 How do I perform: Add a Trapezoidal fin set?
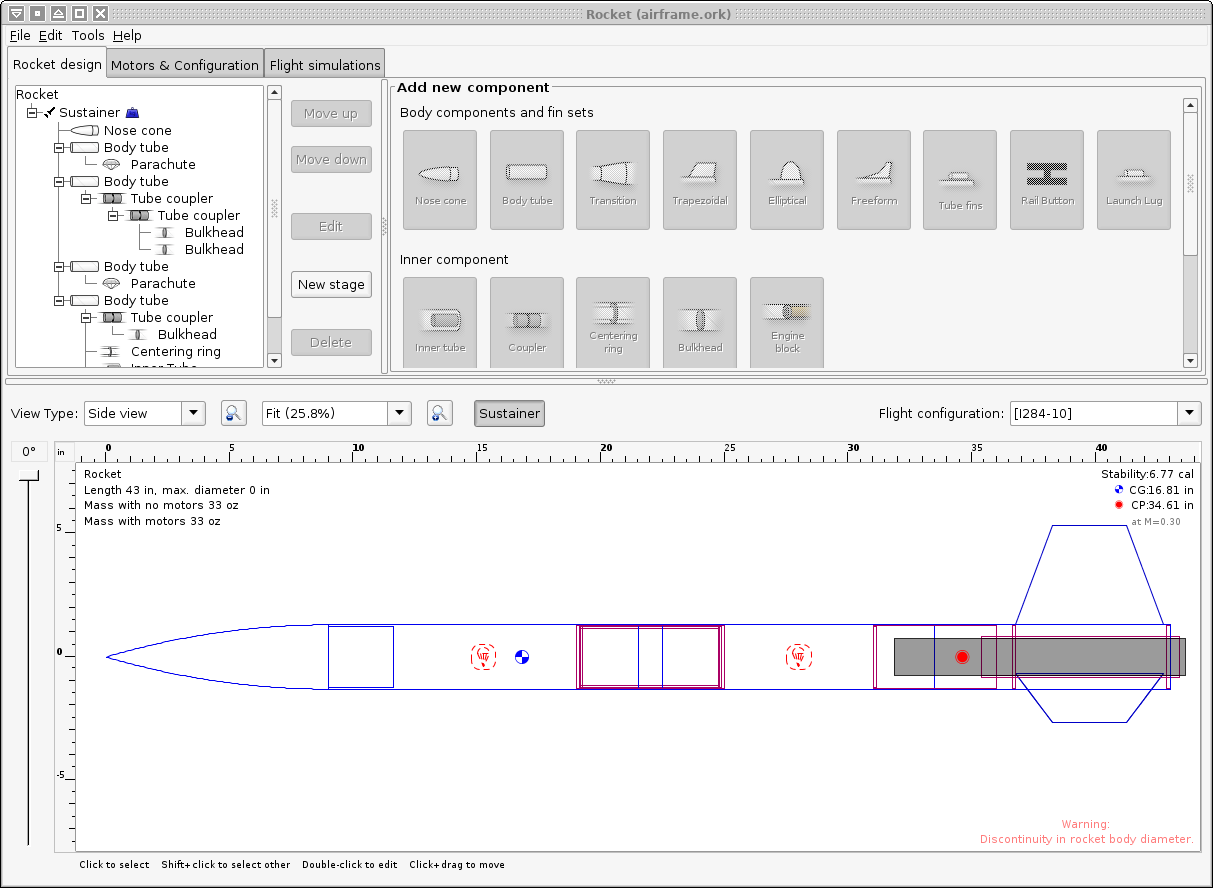[700, 180]
